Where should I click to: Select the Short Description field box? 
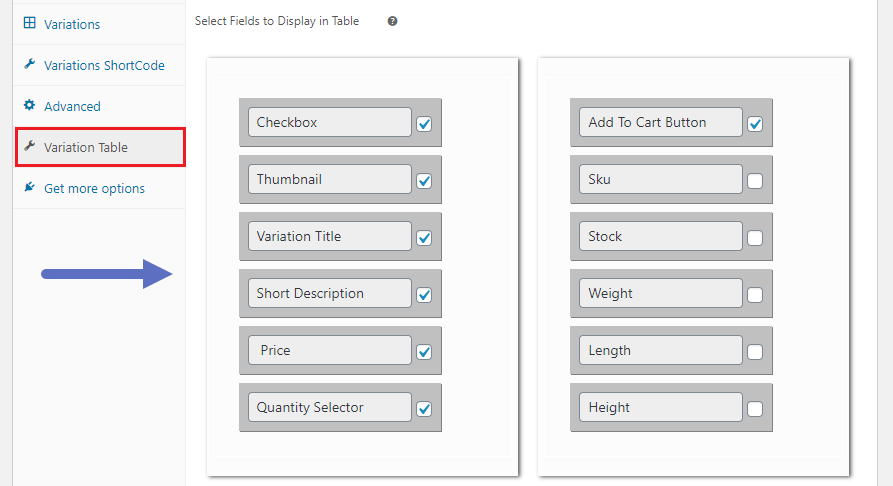pos(330,293)
